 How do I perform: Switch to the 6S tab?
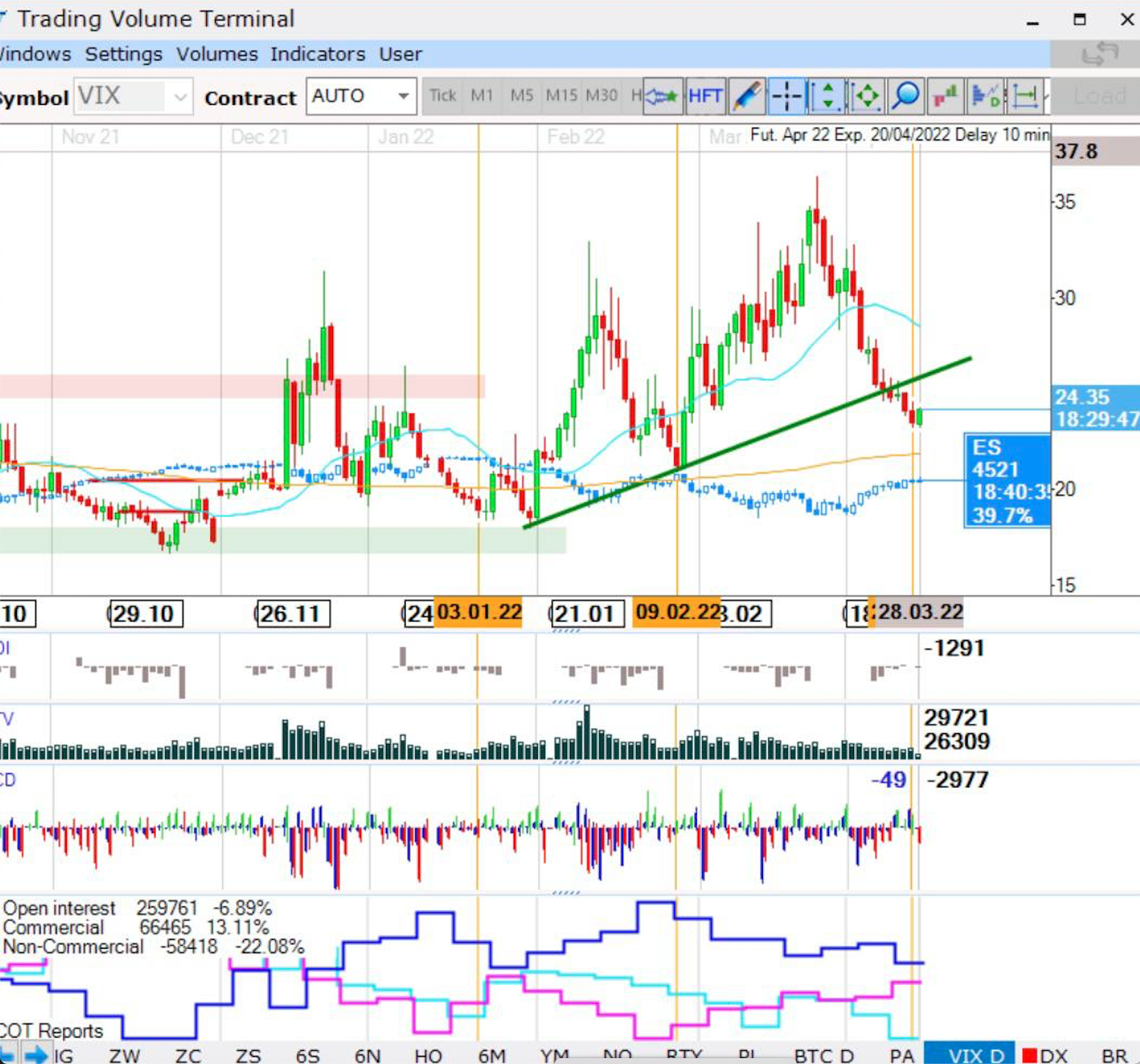coord(308,1056)
